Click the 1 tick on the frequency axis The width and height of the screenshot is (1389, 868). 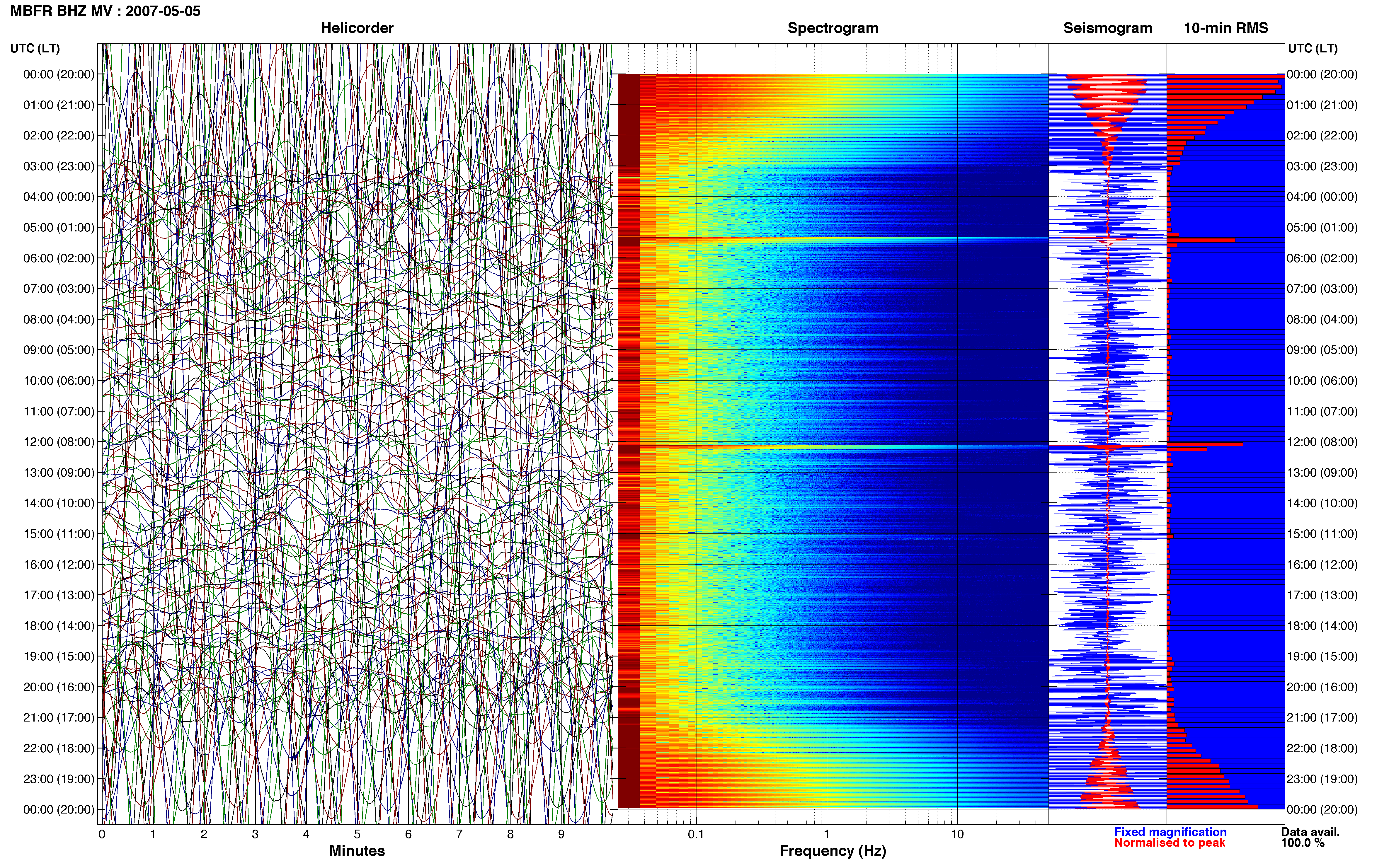pos(827,833)
